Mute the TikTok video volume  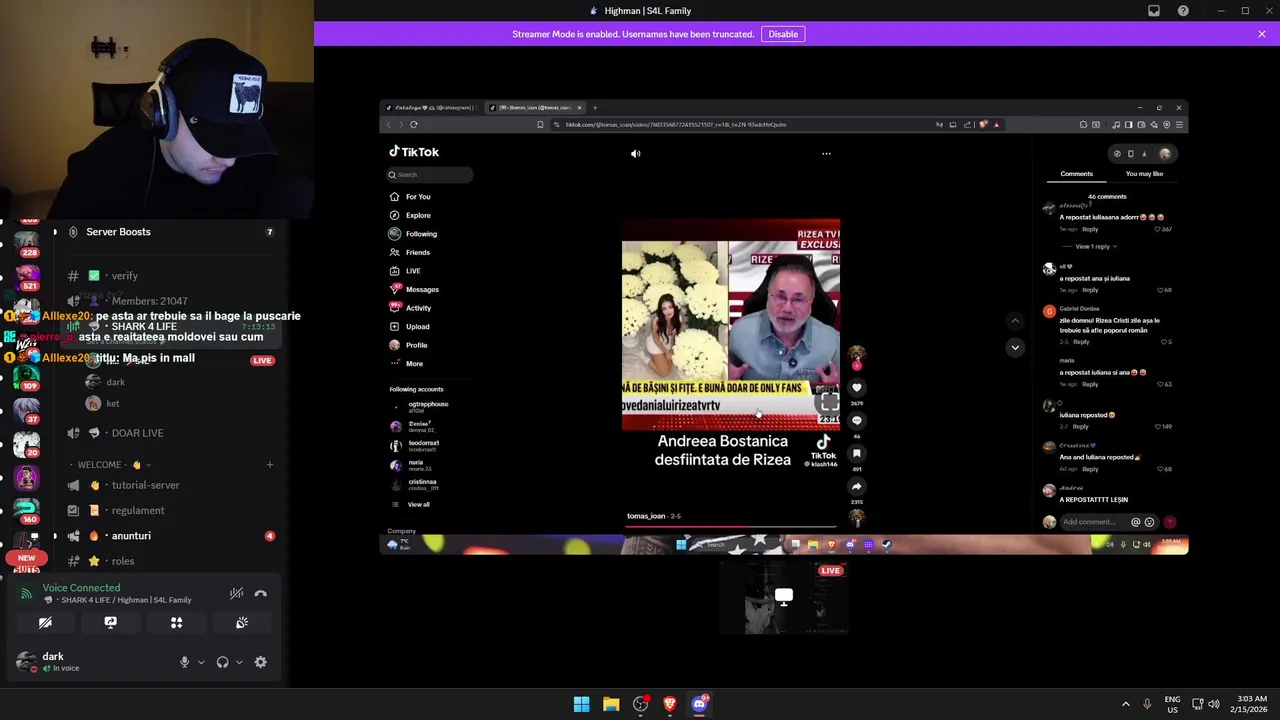635,154
